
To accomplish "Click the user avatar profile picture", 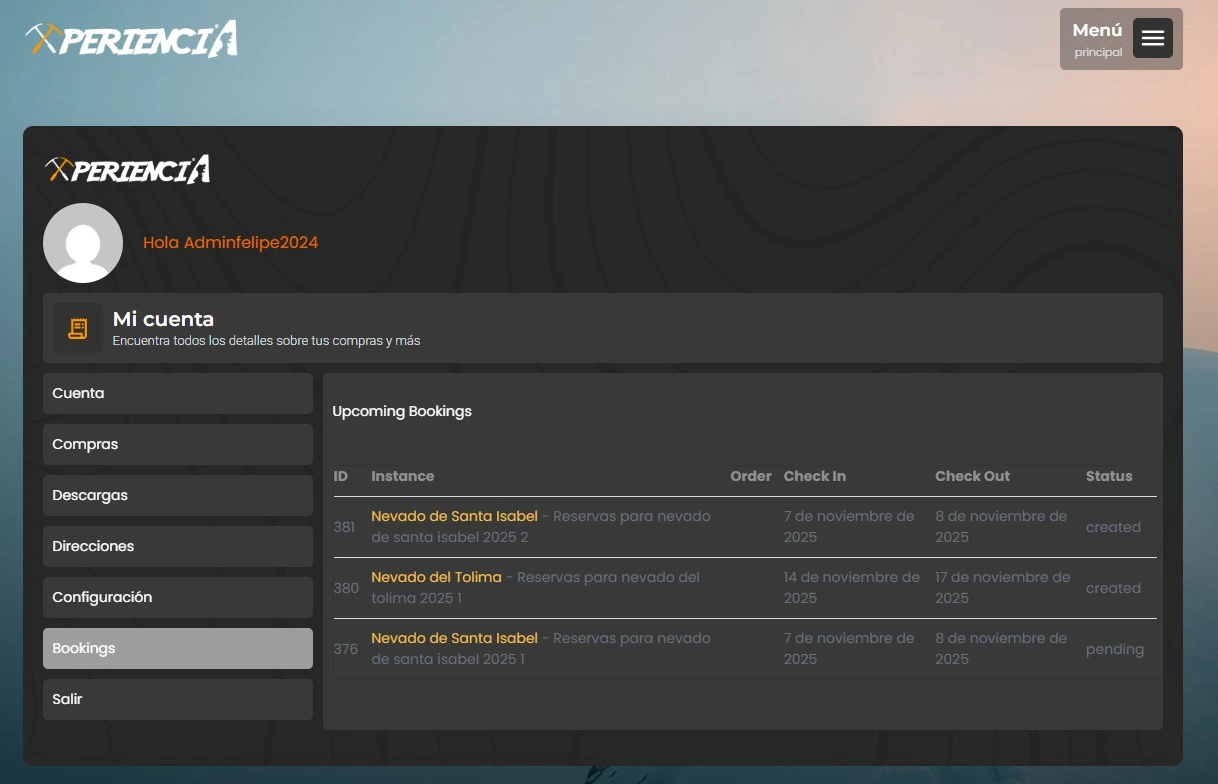I will click(83, 243).
